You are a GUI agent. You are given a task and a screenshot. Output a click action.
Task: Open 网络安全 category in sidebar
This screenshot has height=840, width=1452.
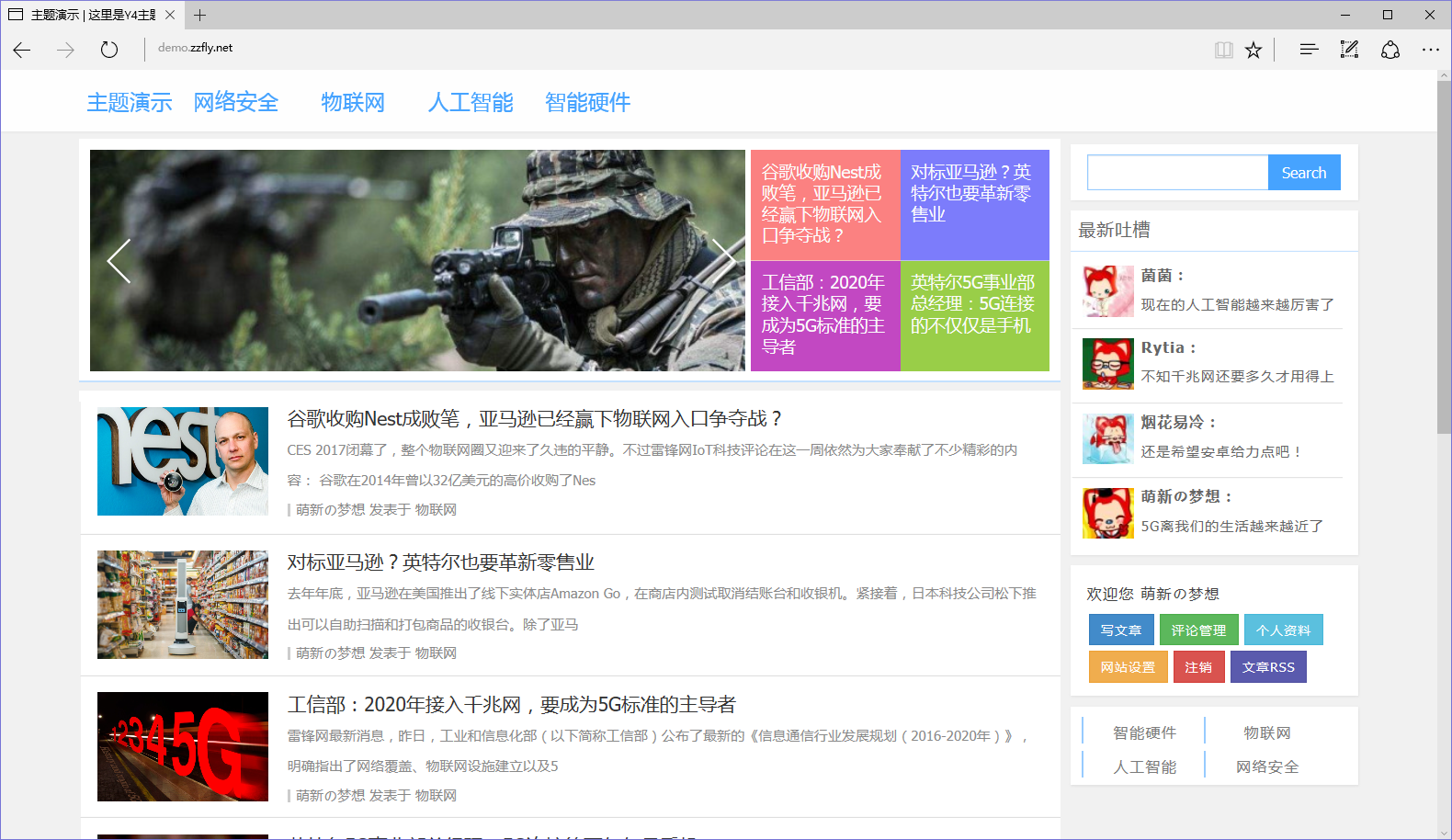1267,766
